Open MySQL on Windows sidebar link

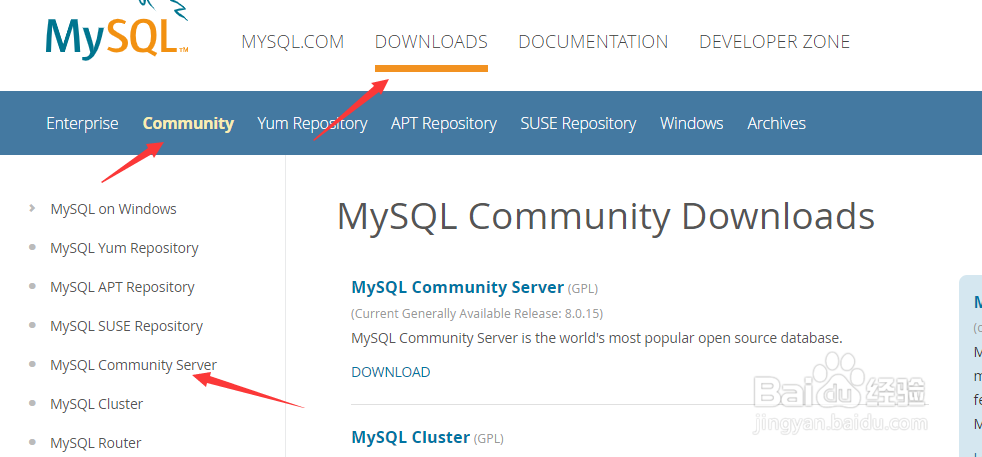113,209
